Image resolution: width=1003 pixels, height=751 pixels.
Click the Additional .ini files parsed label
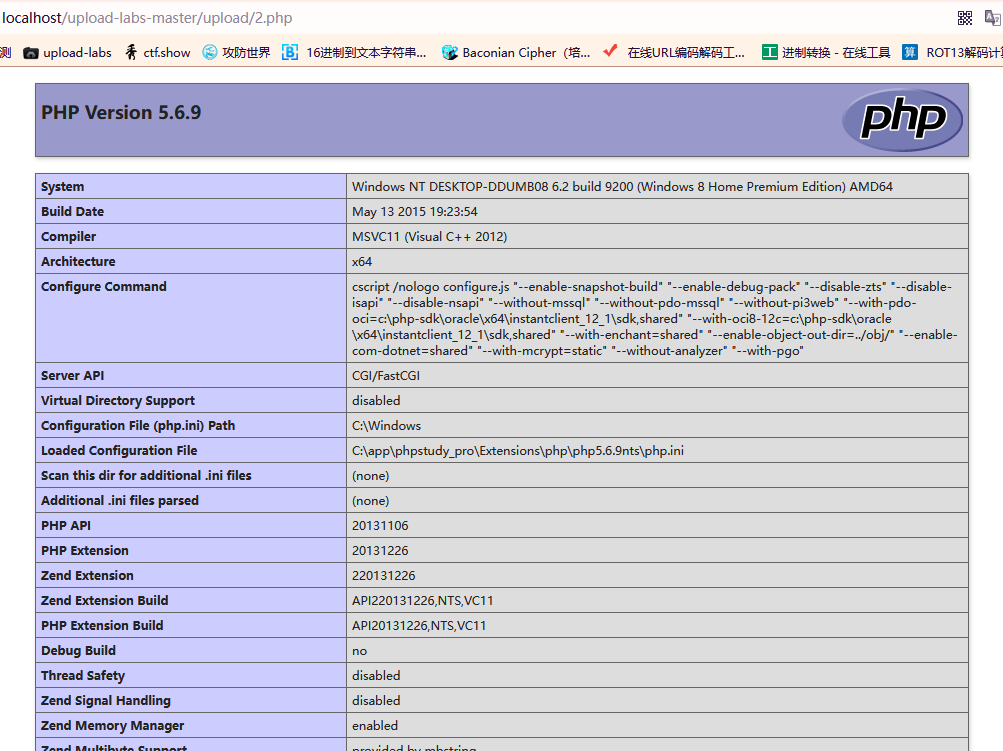(120, 500)
